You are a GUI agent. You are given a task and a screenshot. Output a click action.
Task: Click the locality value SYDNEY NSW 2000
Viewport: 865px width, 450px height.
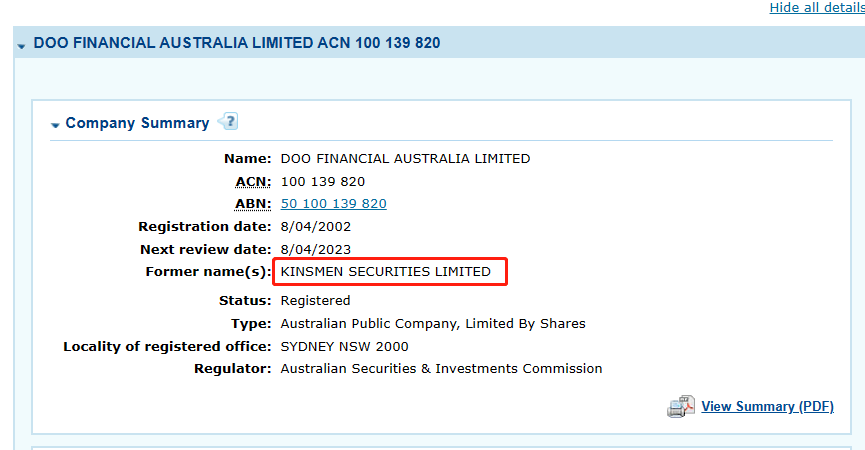[x=344, y=346]
